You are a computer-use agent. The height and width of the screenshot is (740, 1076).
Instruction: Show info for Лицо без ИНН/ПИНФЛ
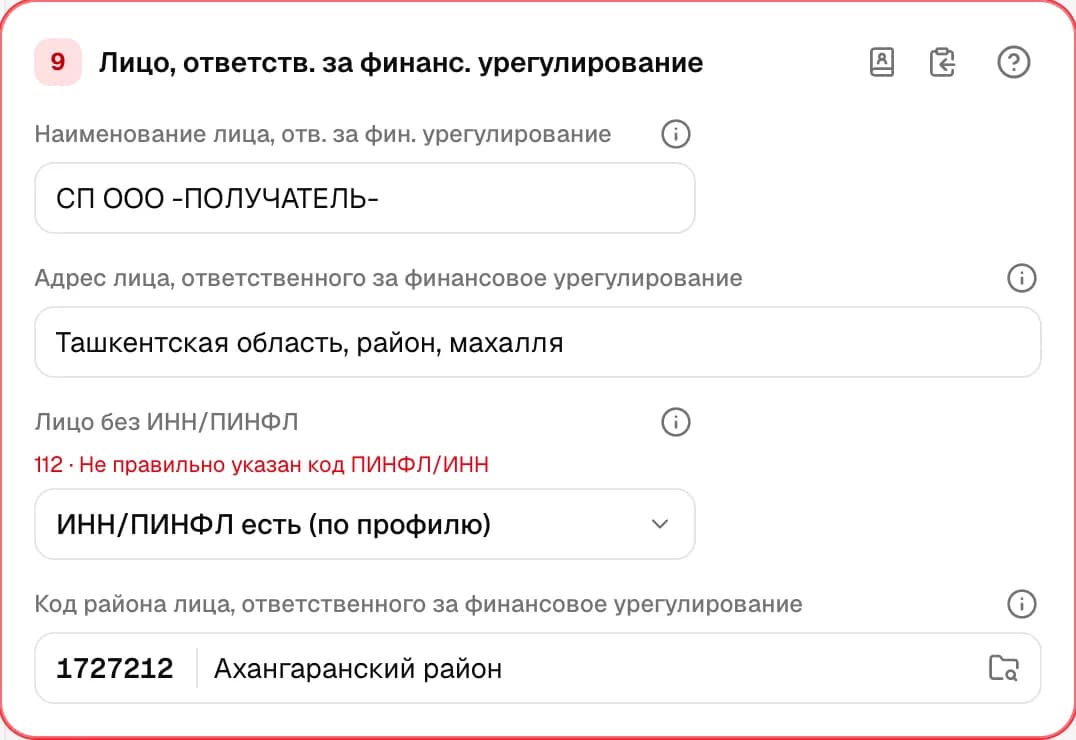pyautogui.click(x=676, y=422)
